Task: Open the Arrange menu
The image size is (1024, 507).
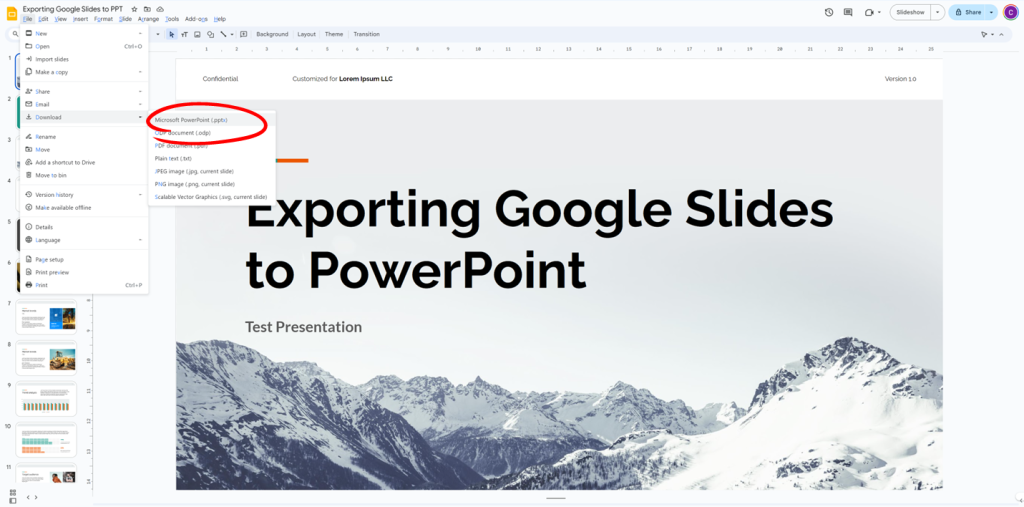Action: (x=148, y=19)
